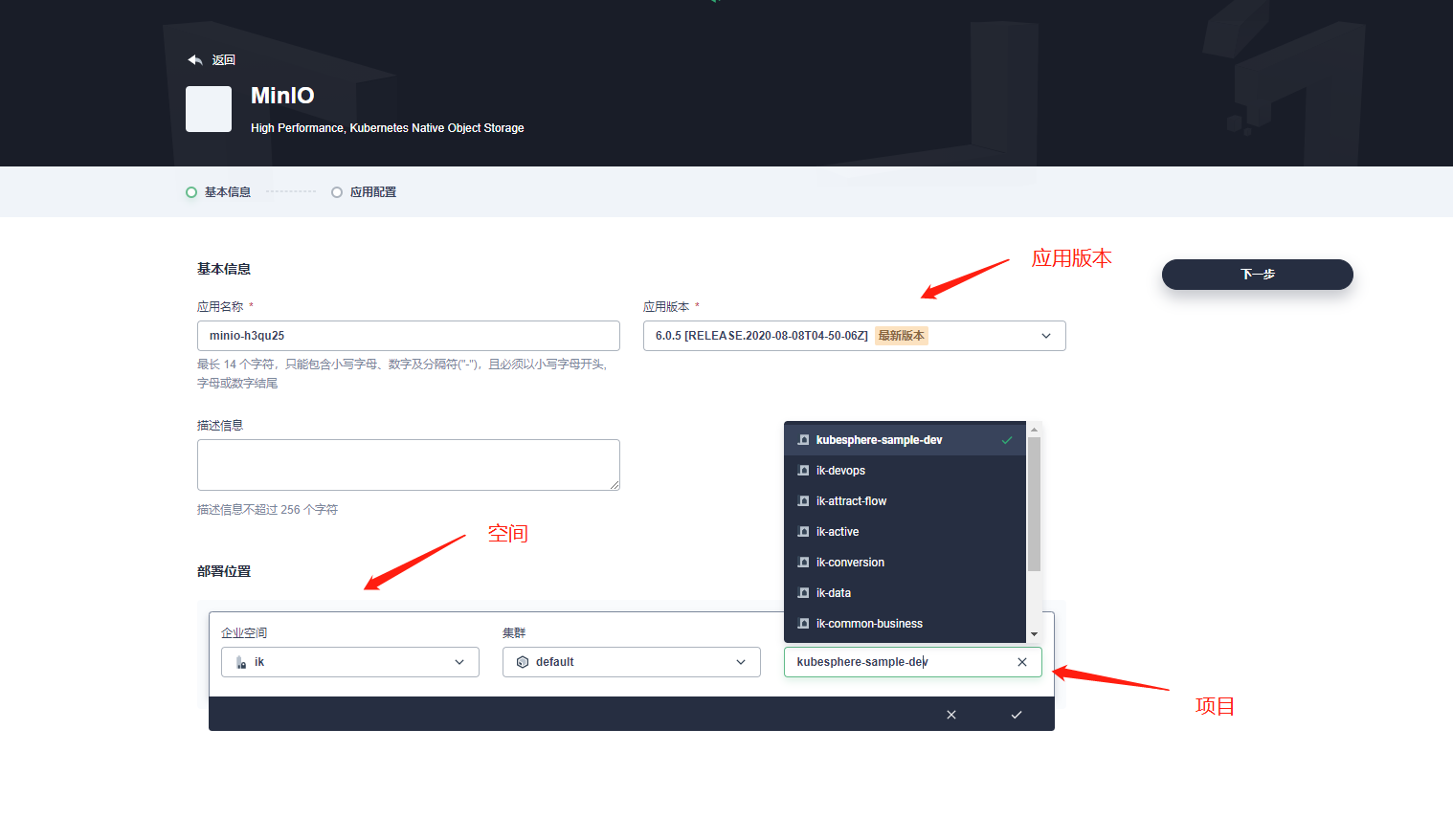Viewport: 1453px width, 840px height.
Task: Click the 最新版本 latest version badge
Action: [x=901, y=335]
